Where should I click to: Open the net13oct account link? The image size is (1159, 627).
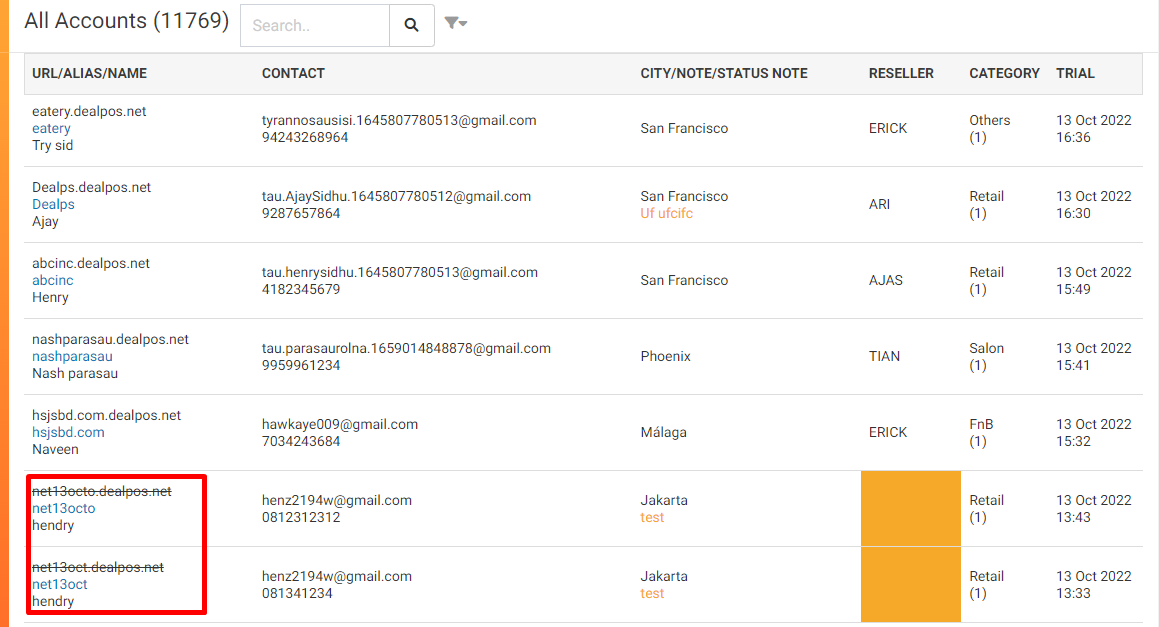tap(60, 585)
